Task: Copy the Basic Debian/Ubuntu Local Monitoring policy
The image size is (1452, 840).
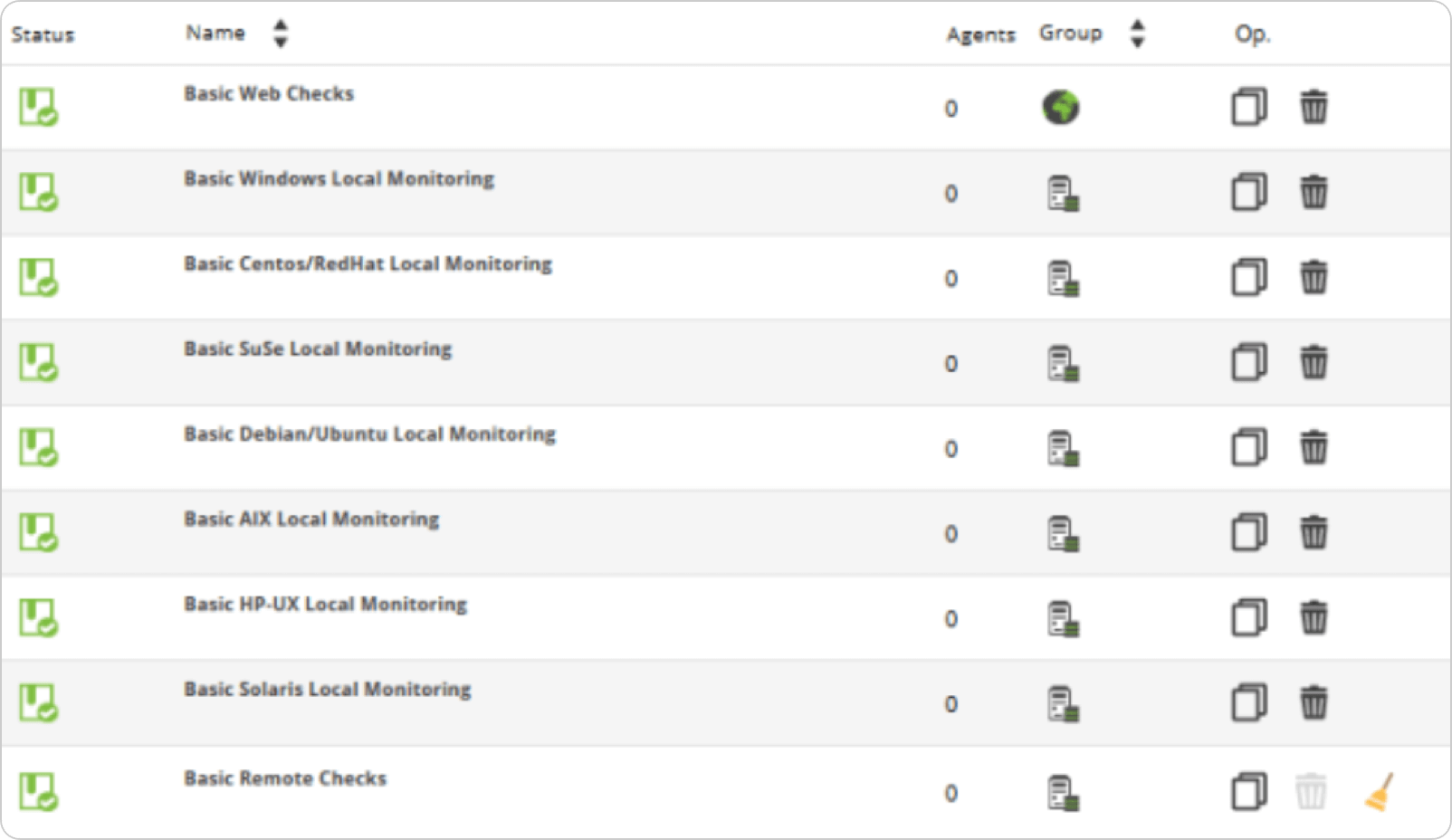Action: [x=1249, y=447]
